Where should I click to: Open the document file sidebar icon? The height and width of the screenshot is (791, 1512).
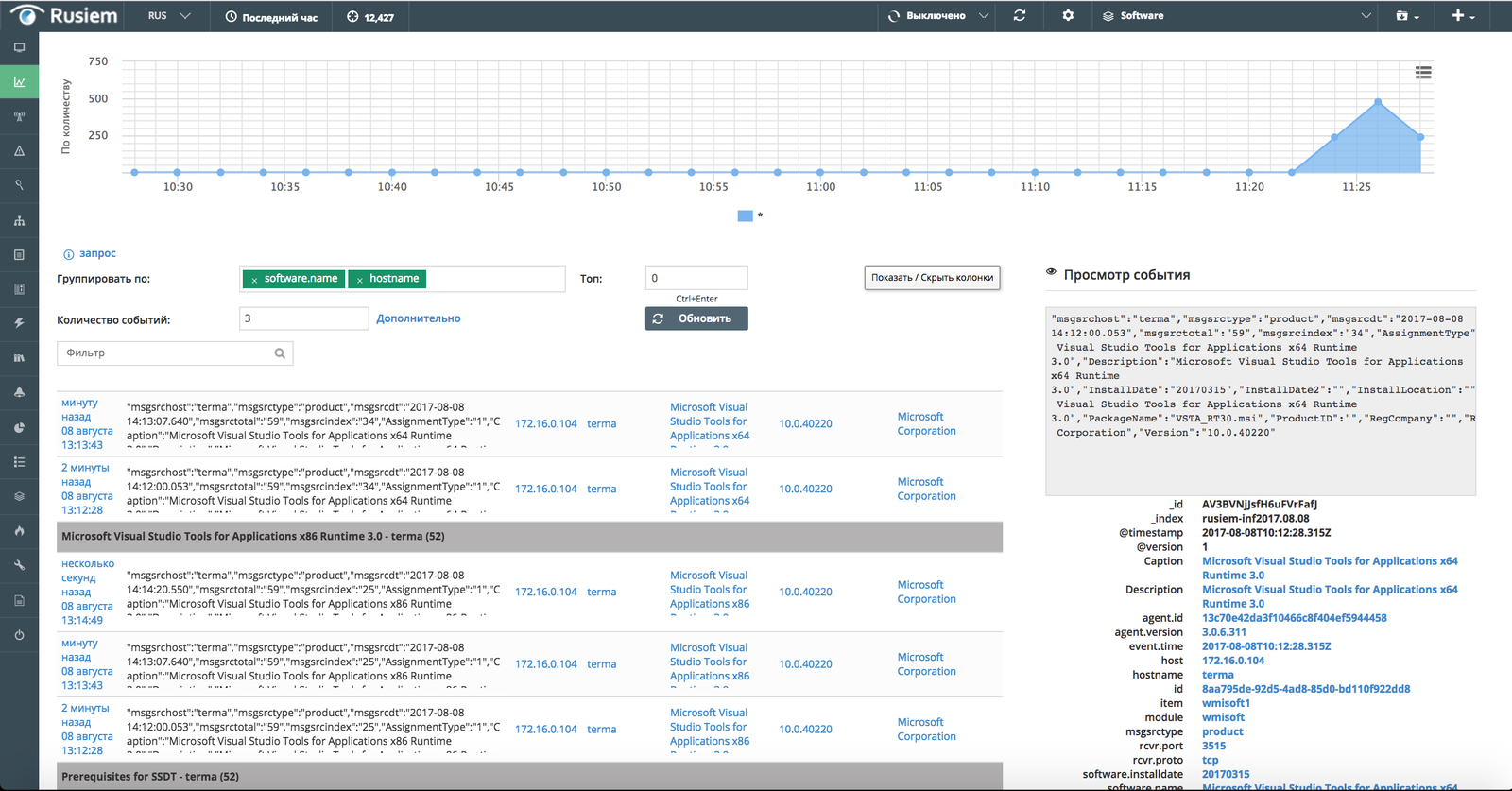[19, 600]
